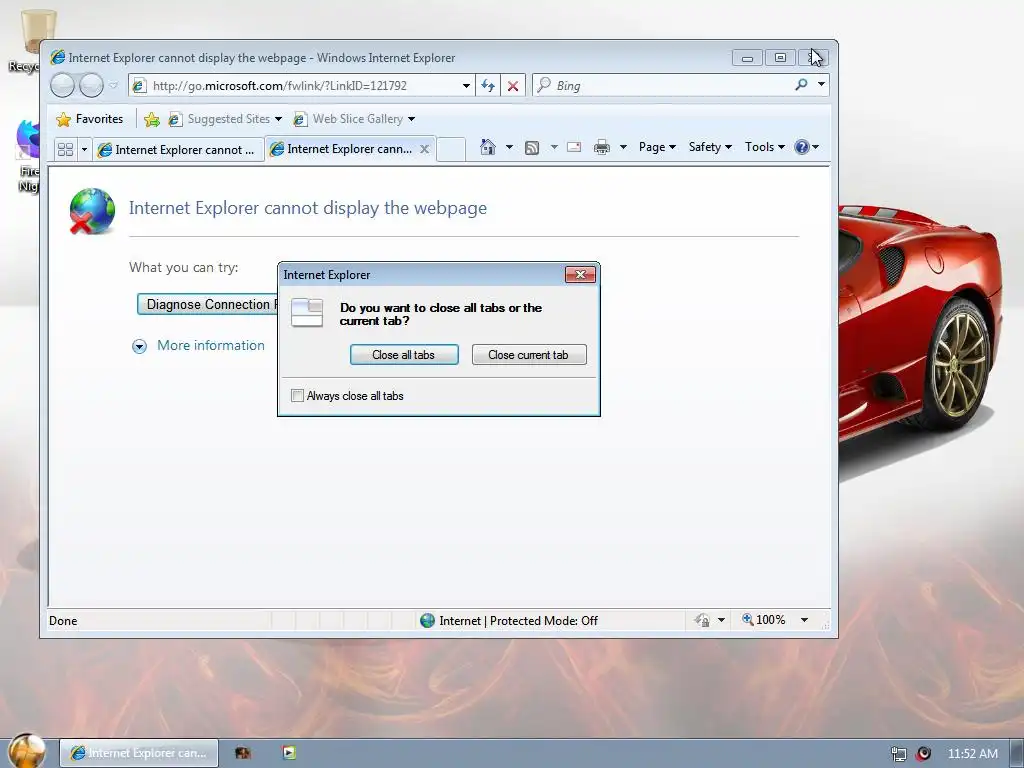
Task: Click the 11:52 AM clock
Action: [x=972, y=754]
